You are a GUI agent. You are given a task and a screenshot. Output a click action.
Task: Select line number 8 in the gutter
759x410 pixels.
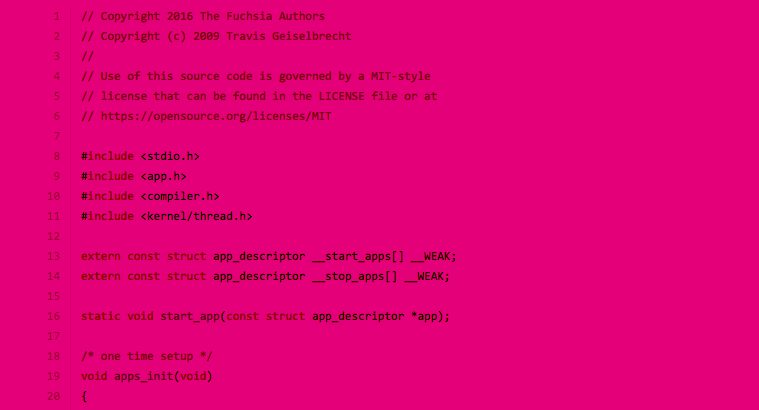click(57, 156)
